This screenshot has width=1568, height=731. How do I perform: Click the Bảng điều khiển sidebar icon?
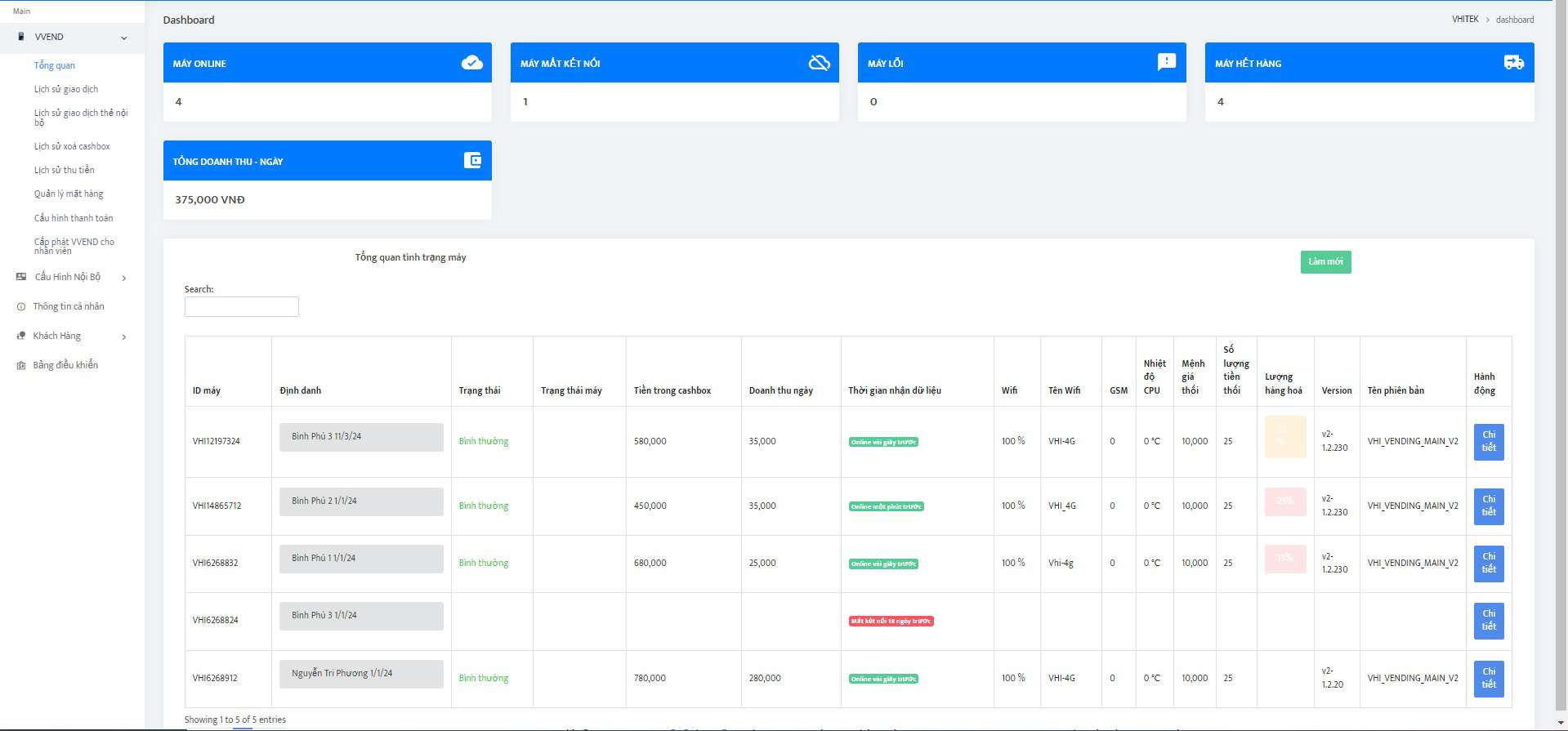pos(21,366)
